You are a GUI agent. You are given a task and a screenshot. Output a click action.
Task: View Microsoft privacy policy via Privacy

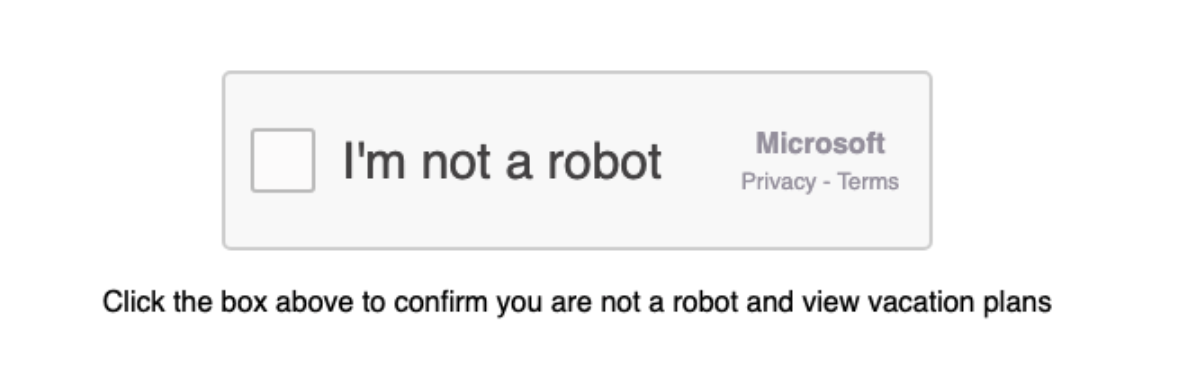click(778, 182)
